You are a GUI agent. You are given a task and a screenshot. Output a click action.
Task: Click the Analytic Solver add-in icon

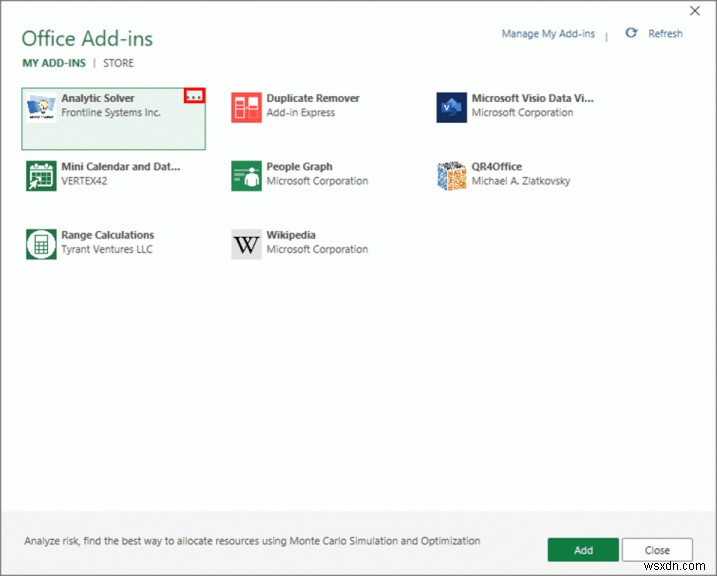41,108
